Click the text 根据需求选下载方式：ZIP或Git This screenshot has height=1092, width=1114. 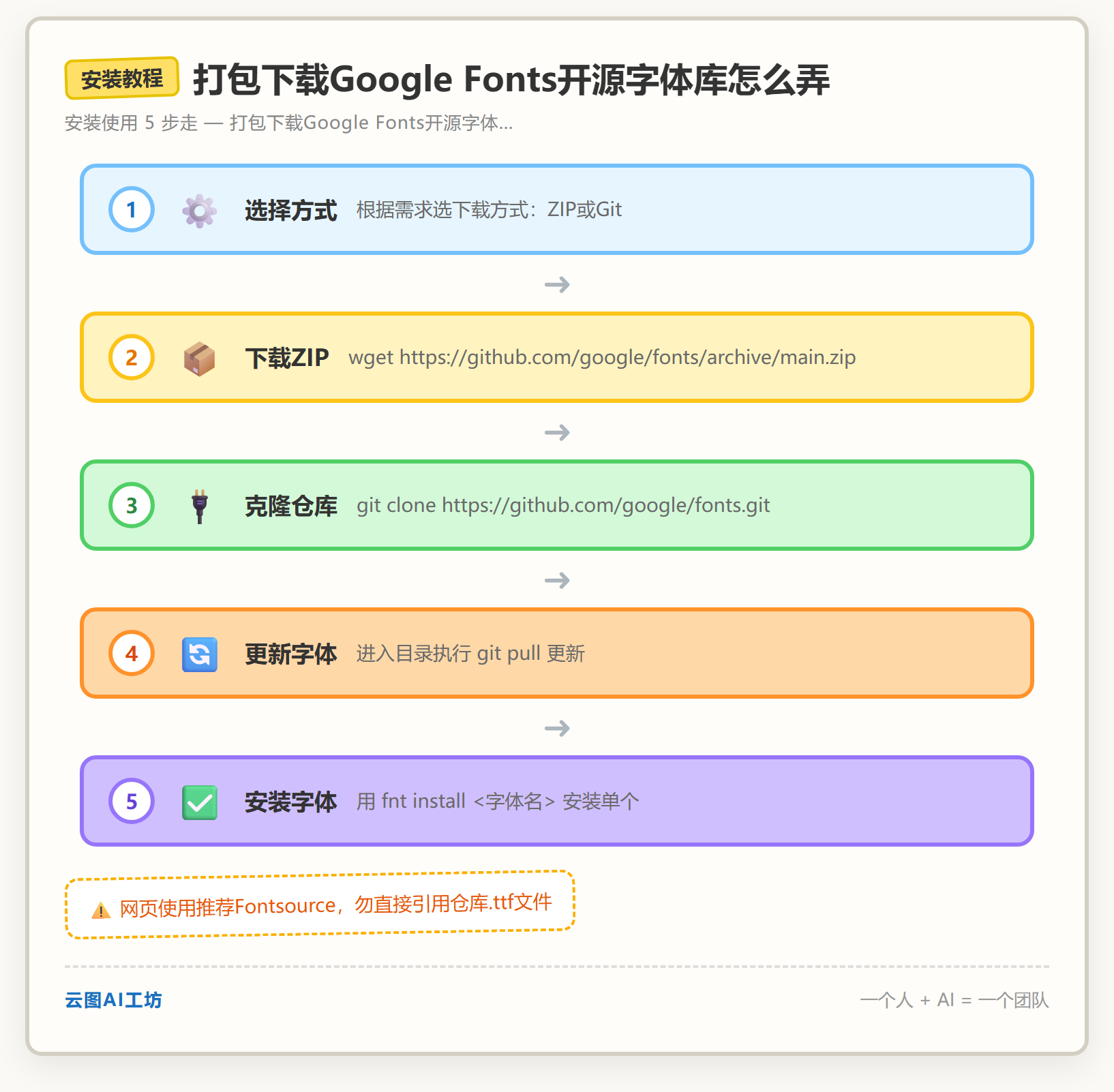[489, 209]
